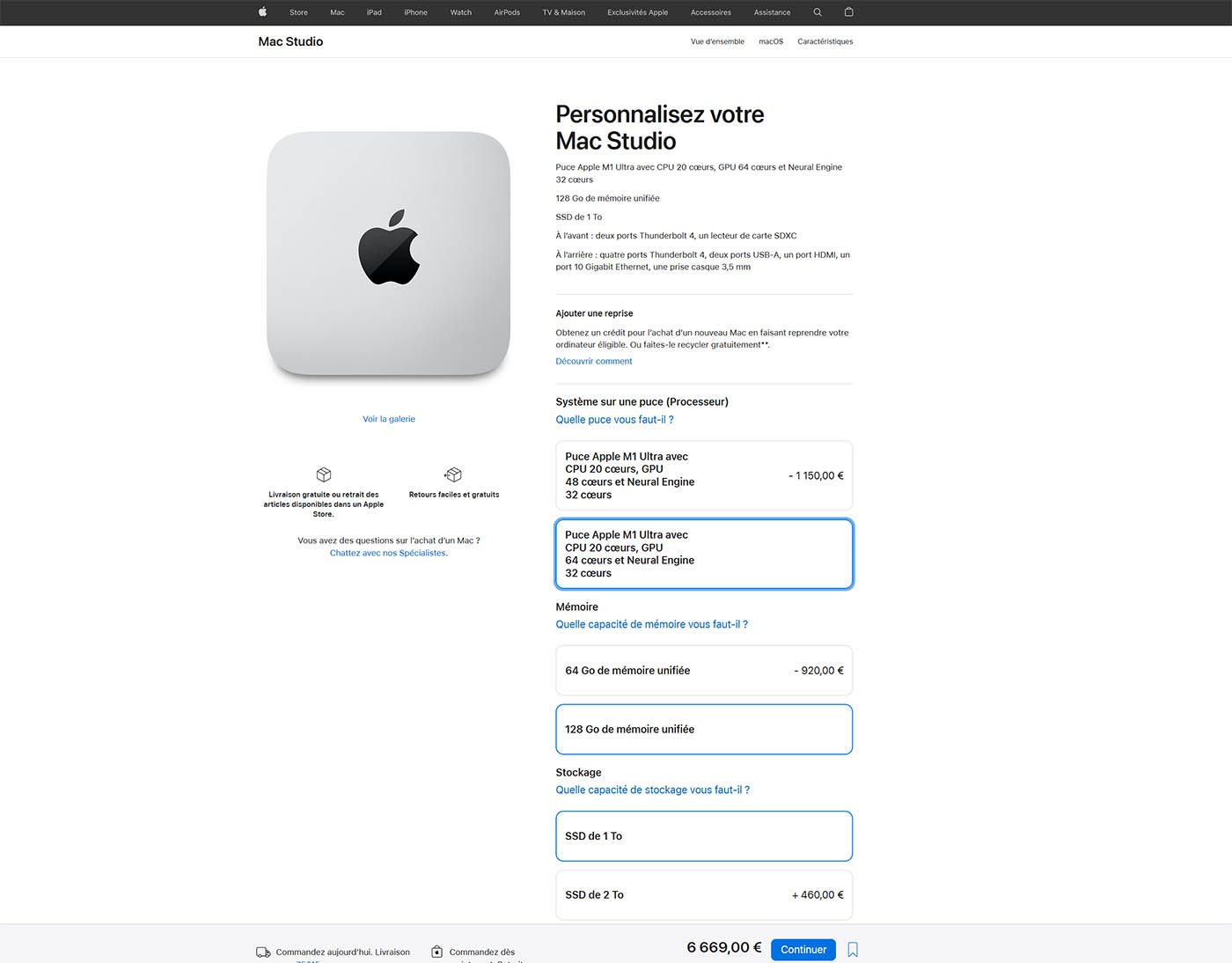Viewport: 1232px width, 963px height.
Task: Click the Retours faciles et gratuits text
Action: point(454,495)
